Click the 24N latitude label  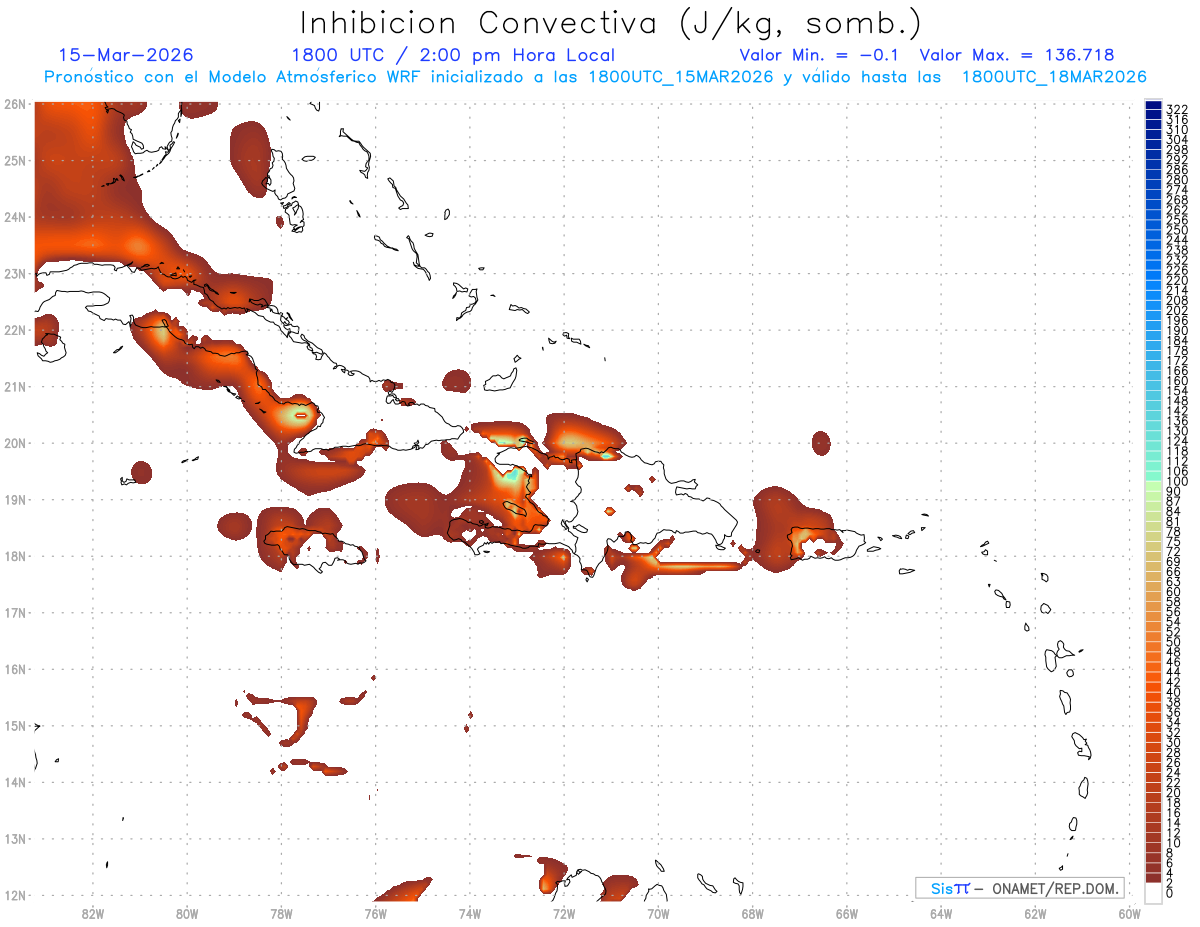tap(14, 217)
